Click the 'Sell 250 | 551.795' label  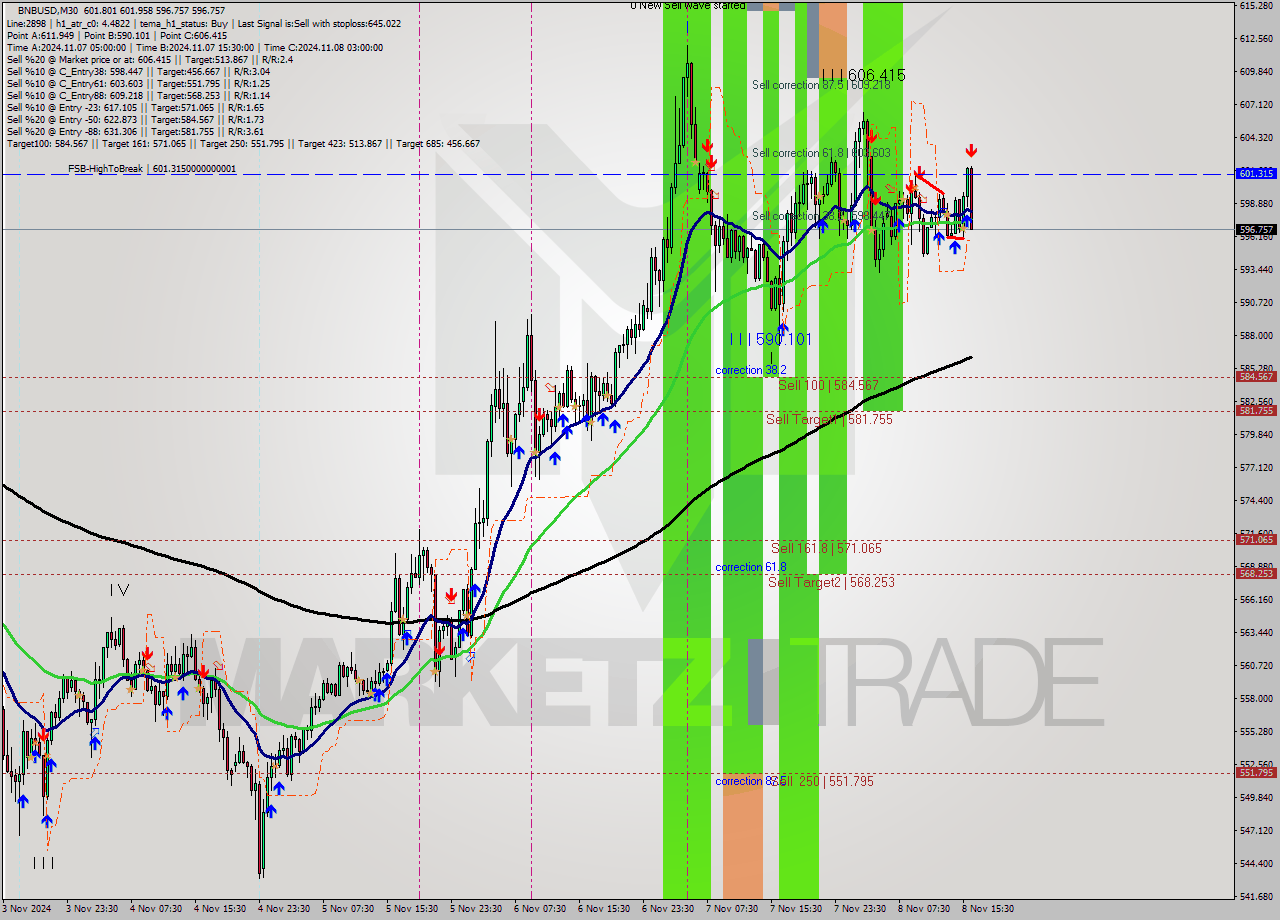(x=824, y=781)
